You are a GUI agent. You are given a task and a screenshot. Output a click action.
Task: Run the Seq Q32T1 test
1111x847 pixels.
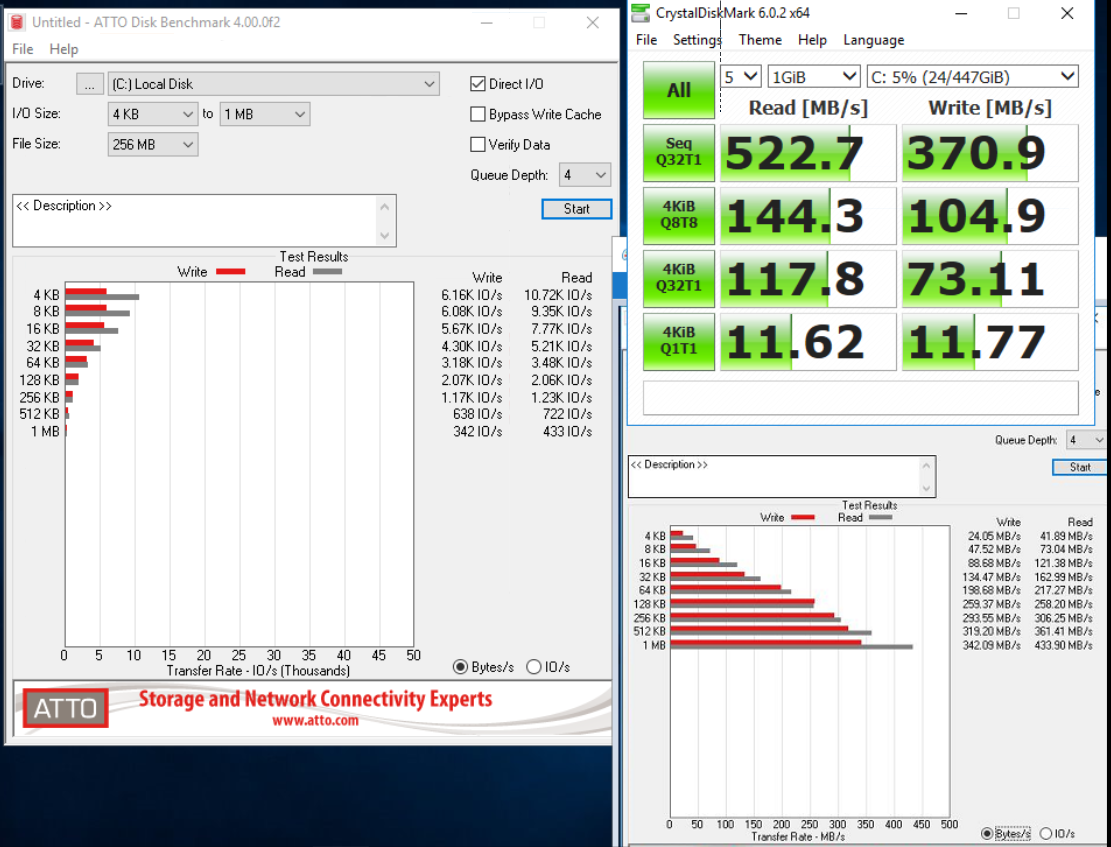(x=679, y=153)
